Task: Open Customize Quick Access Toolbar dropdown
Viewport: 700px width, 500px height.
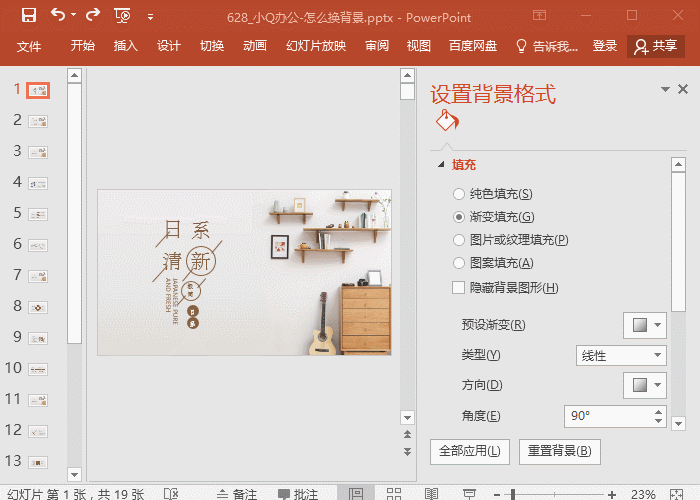Action: 150,17
